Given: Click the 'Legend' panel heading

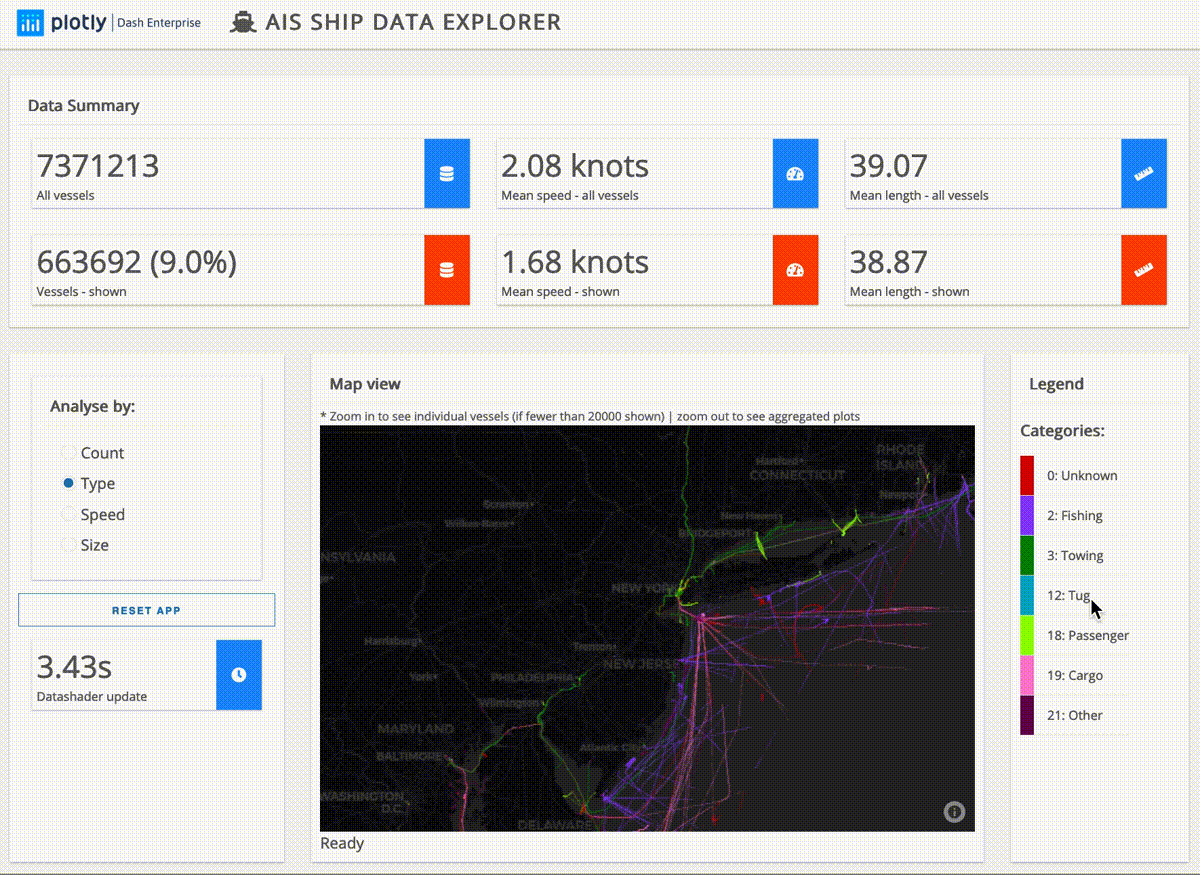Looking at the screenshot, I should (1056, 384).
